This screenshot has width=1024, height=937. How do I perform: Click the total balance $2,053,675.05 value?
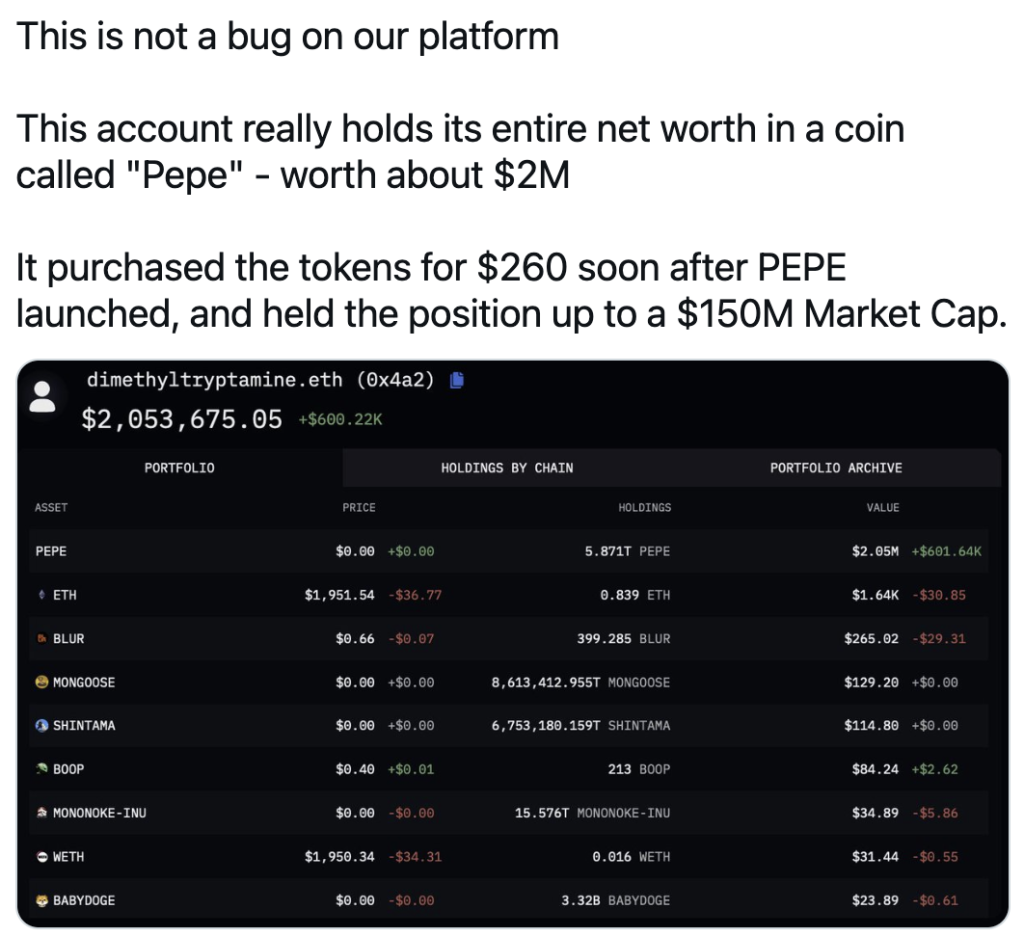click(x=180, y=419)
